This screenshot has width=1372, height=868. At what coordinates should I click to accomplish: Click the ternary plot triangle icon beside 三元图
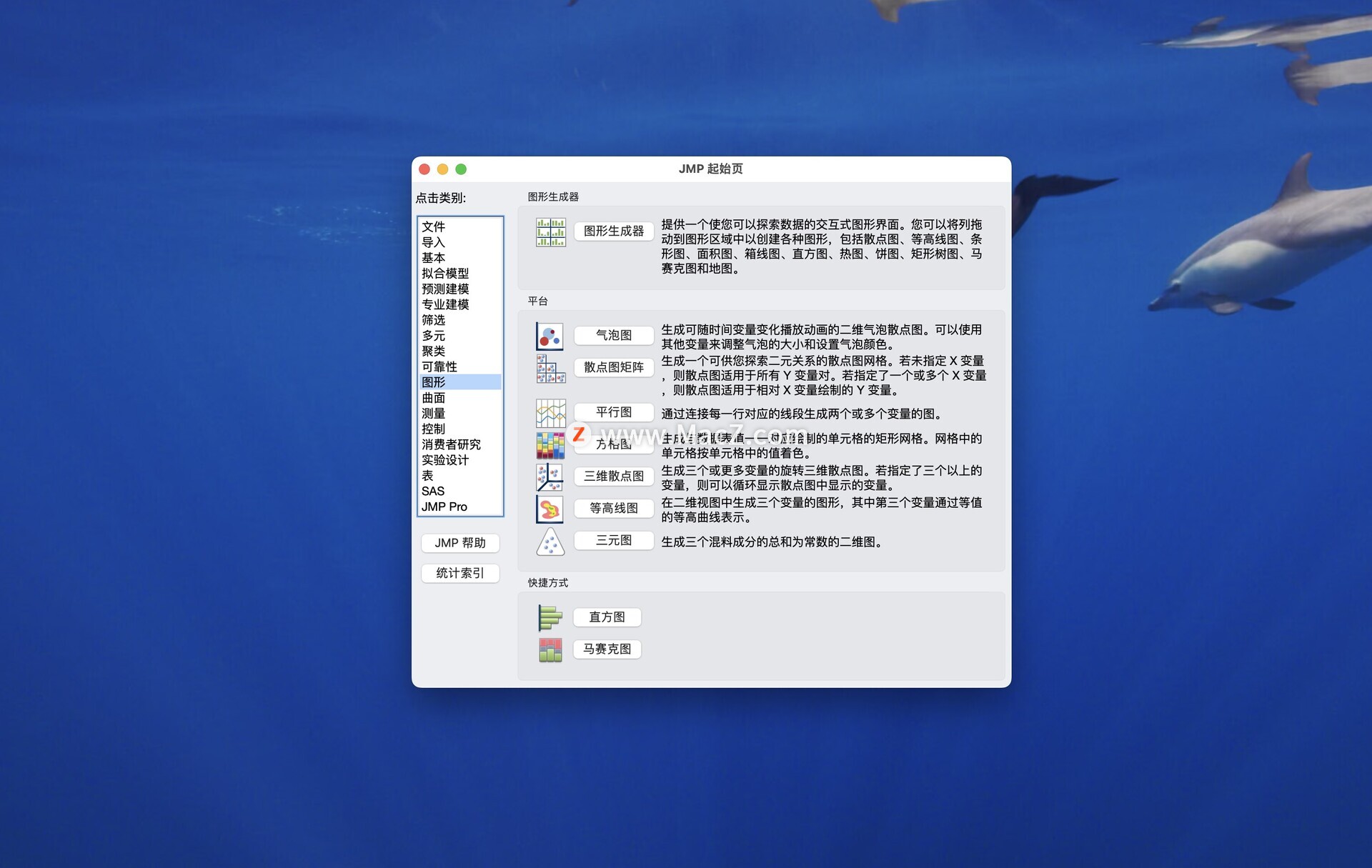[550, 541]
